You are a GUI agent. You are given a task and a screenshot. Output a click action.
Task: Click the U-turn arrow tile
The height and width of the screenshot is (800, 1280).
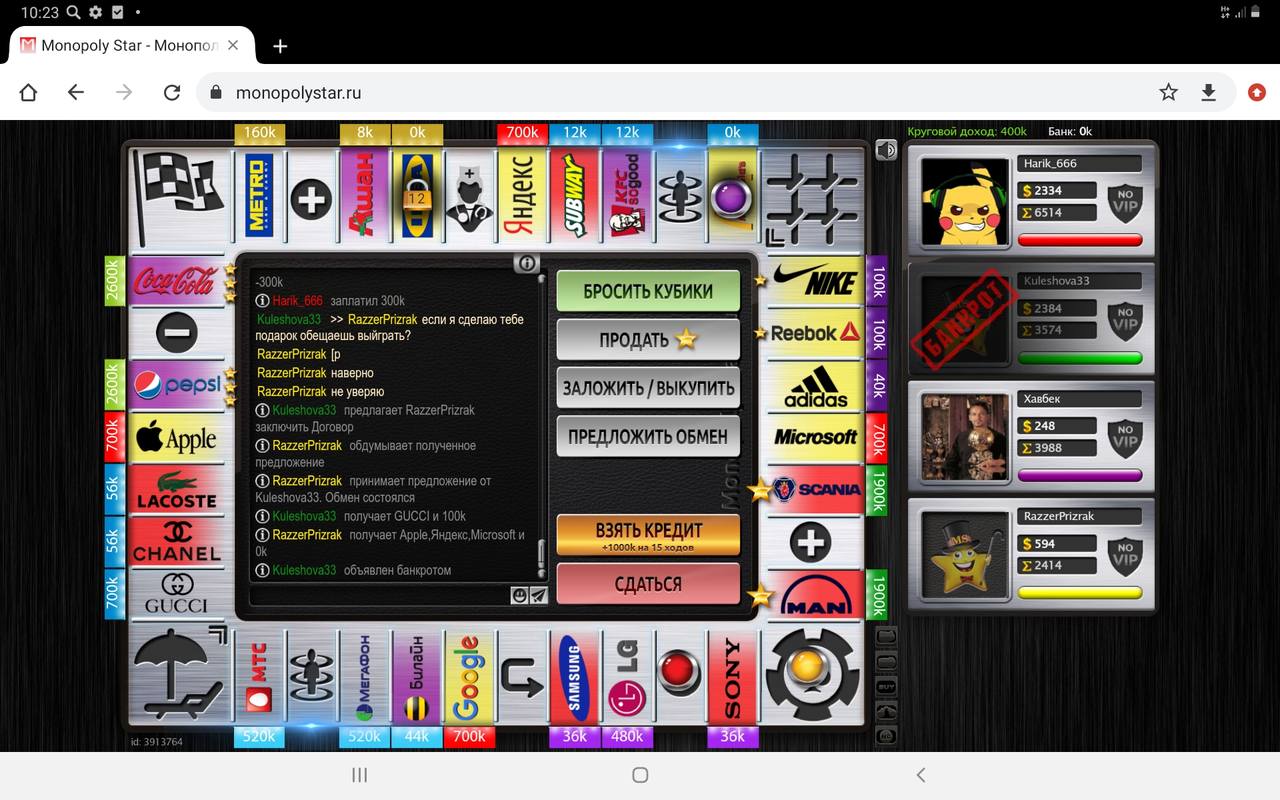coord(522,676)
